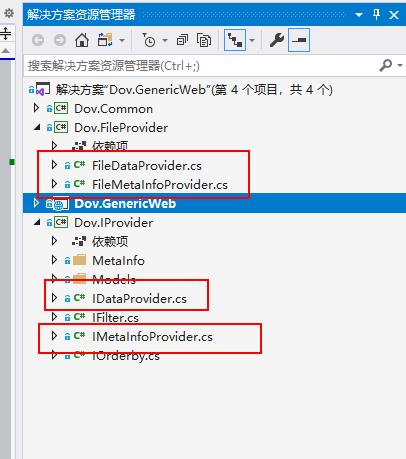Open the search options dropdown arrow
406x459 pixels.
[400, 66]
